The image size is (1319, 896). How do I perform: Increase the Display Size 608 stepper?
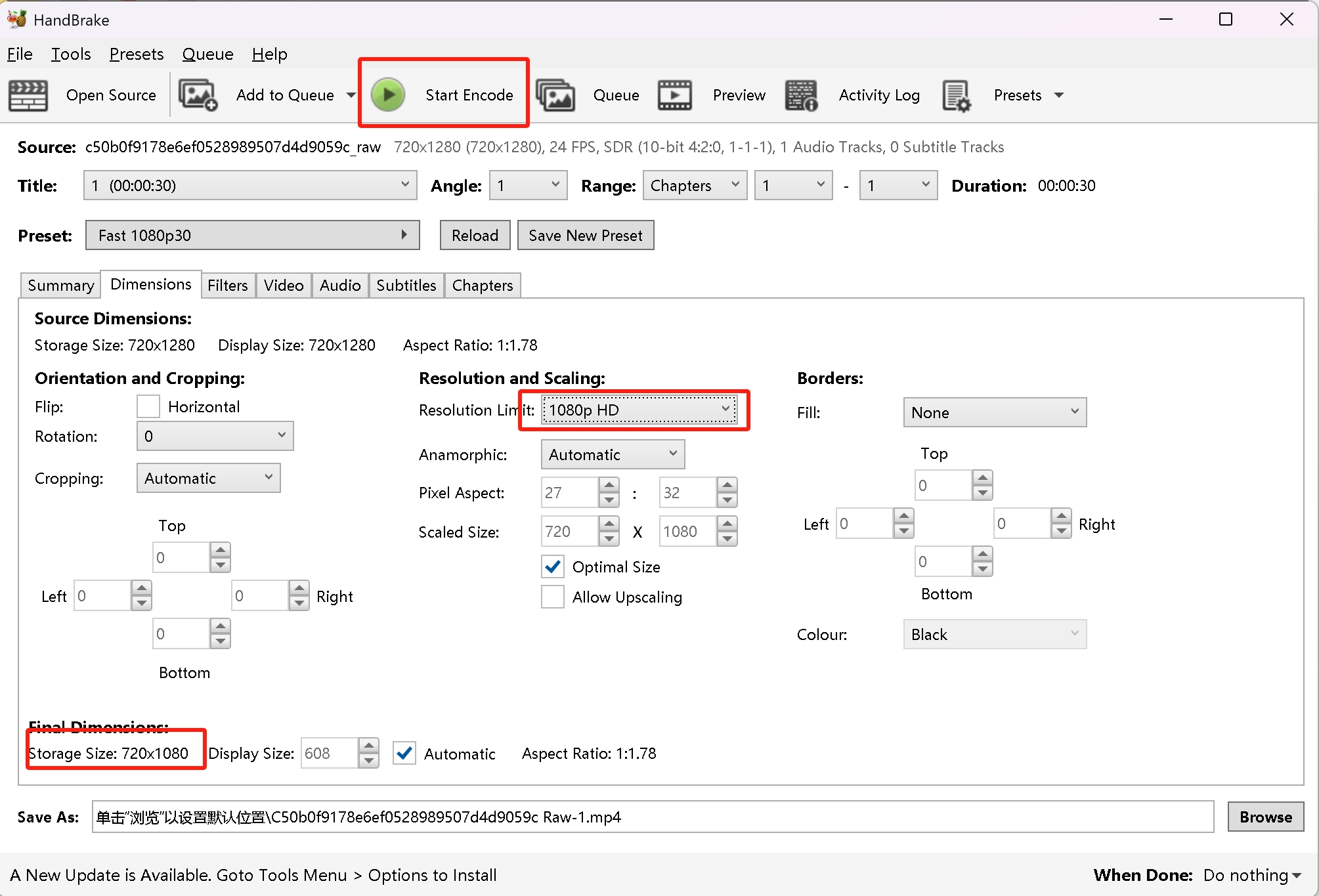click(x=369, y=746)
